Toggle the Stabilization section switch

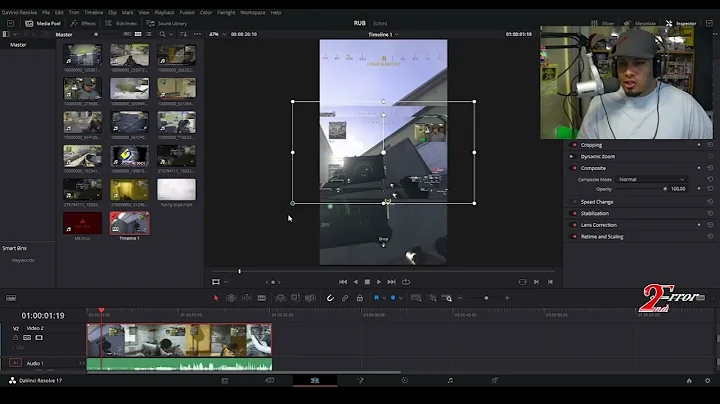[574, 213]
